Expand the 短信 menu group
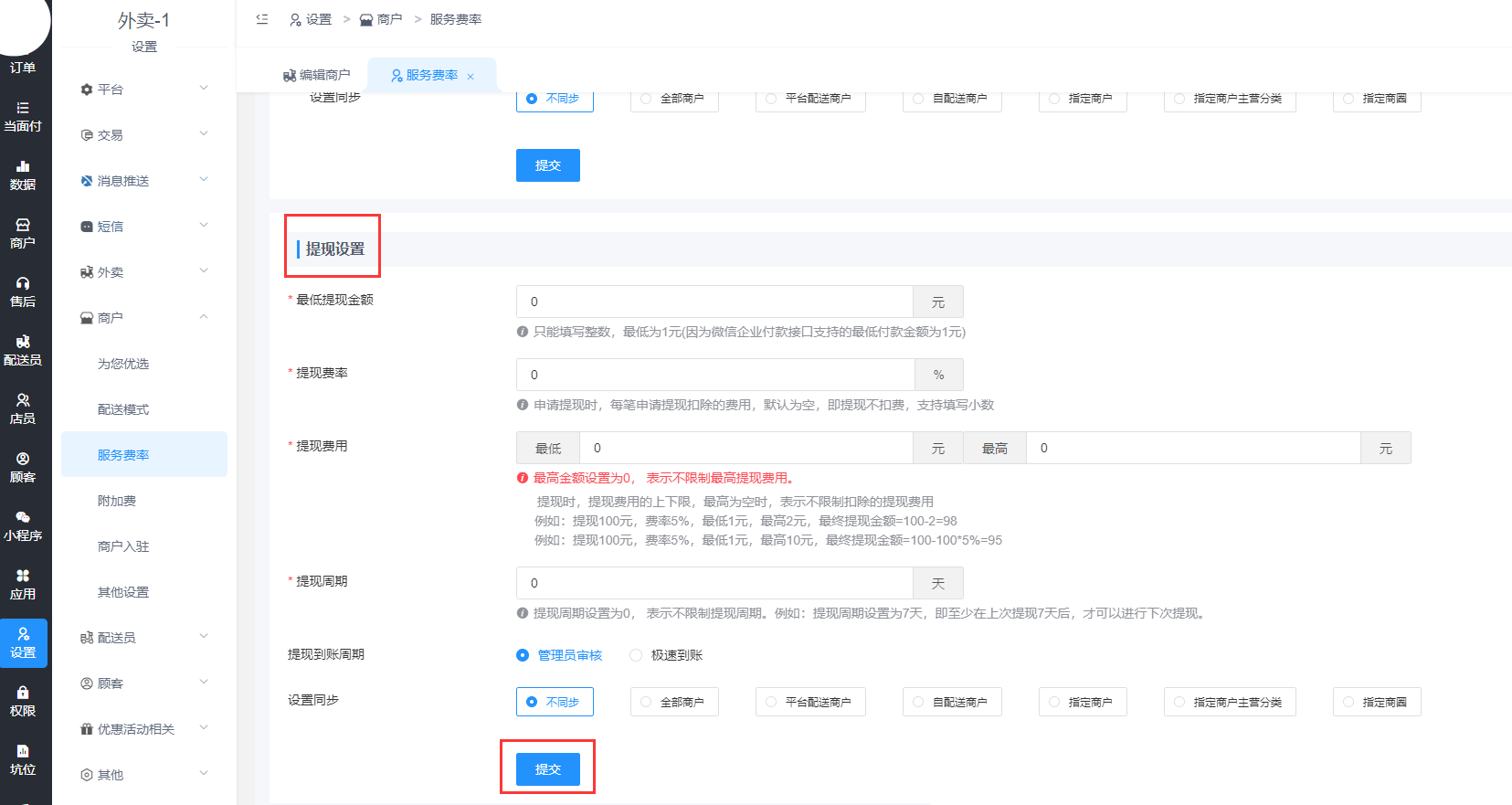1512x805 pixels. (144, 226)
